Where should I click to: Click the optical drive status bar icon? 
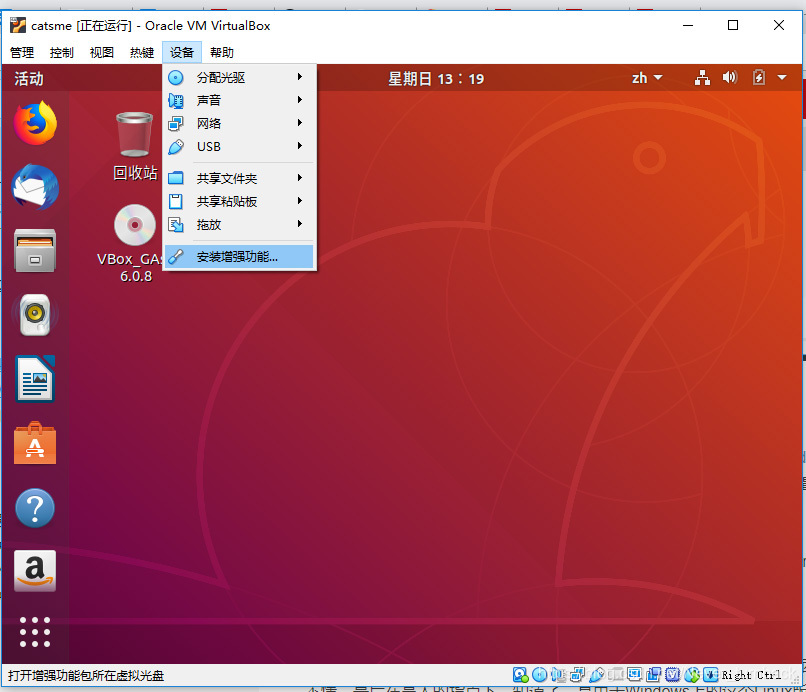539,675
